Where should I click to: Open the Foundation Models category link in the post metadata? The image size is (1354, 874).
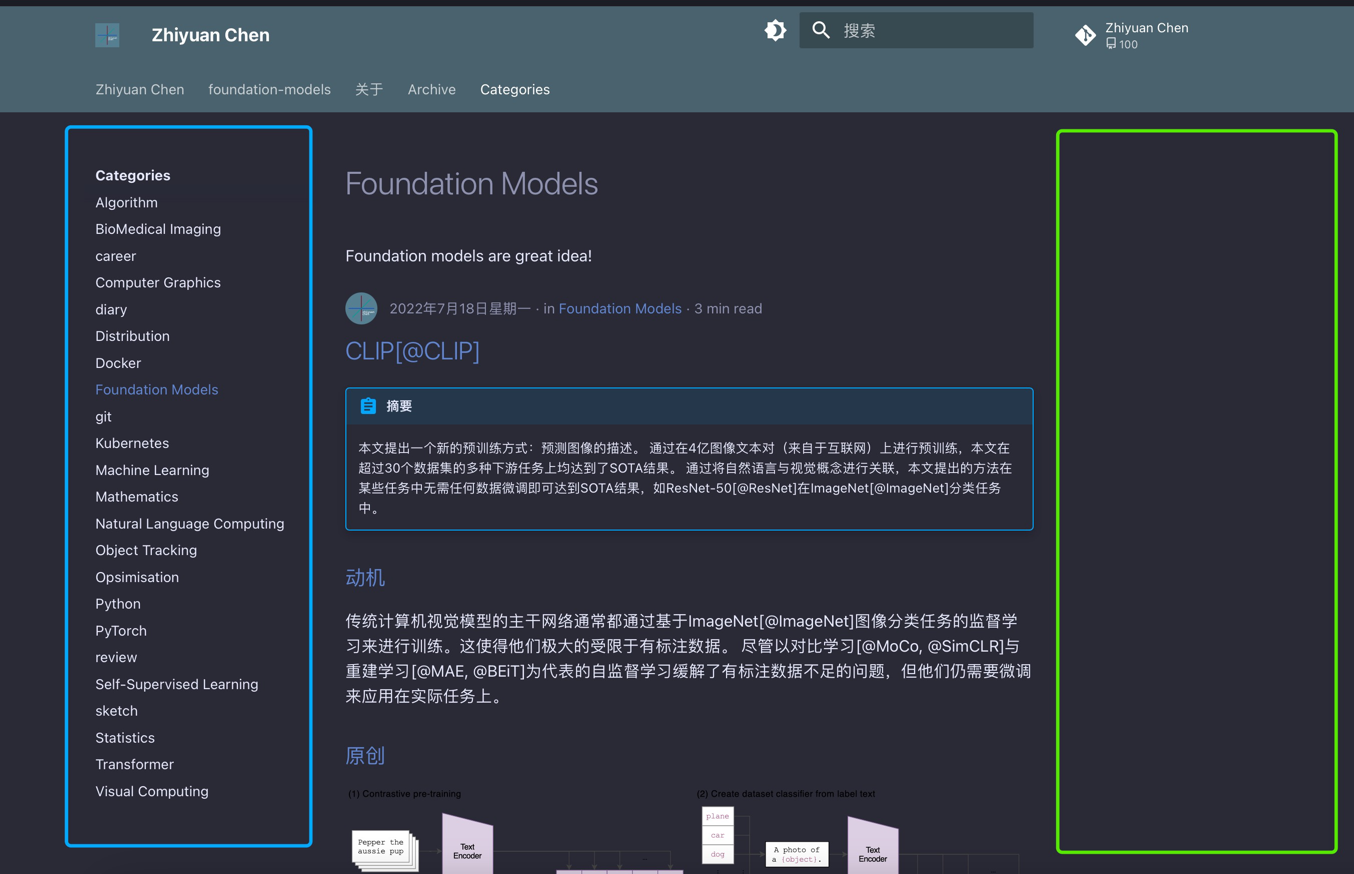pyautogui.click(x=620, y=308)
